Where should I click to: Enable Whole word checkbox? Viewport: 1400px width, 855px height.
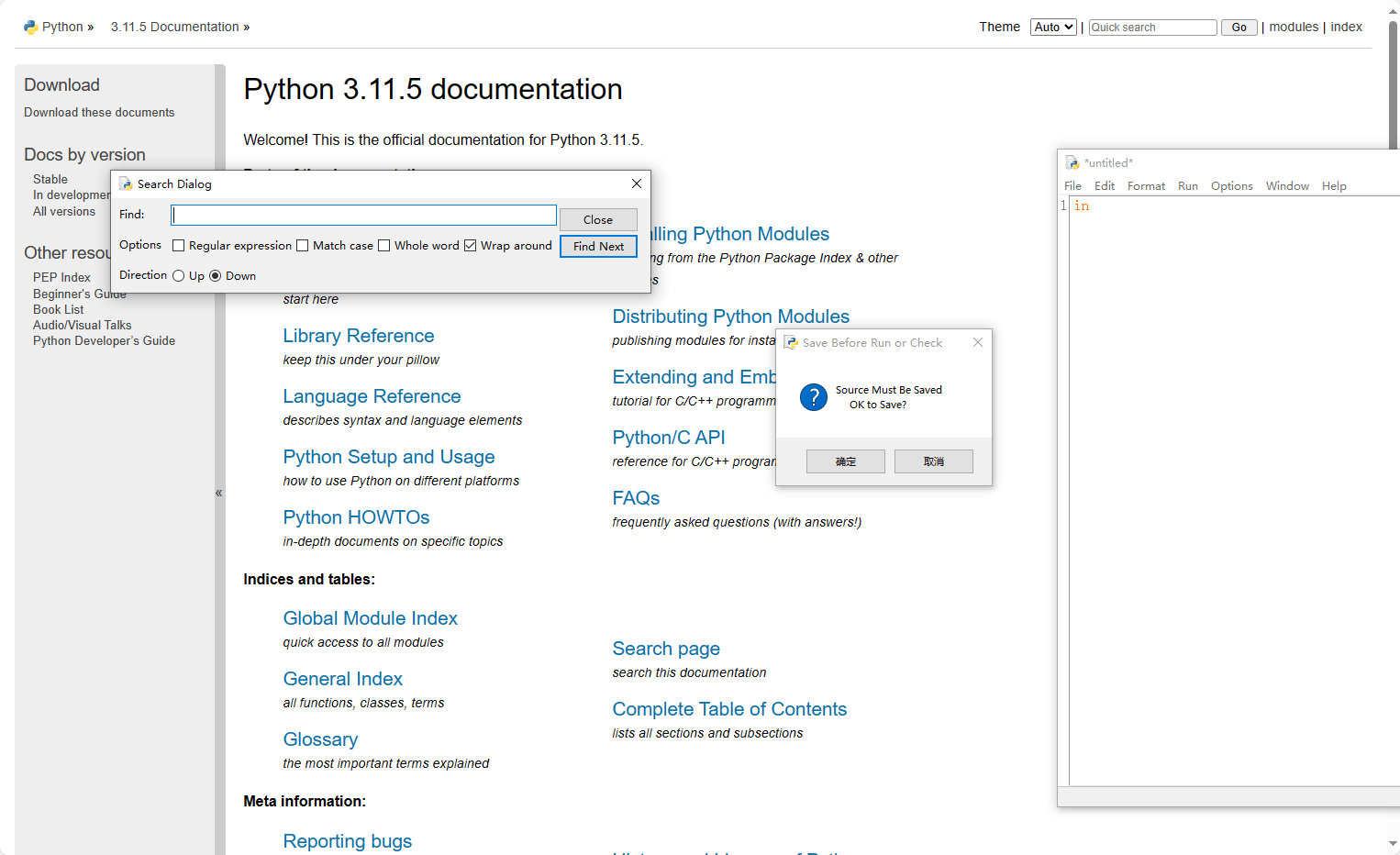384,246
